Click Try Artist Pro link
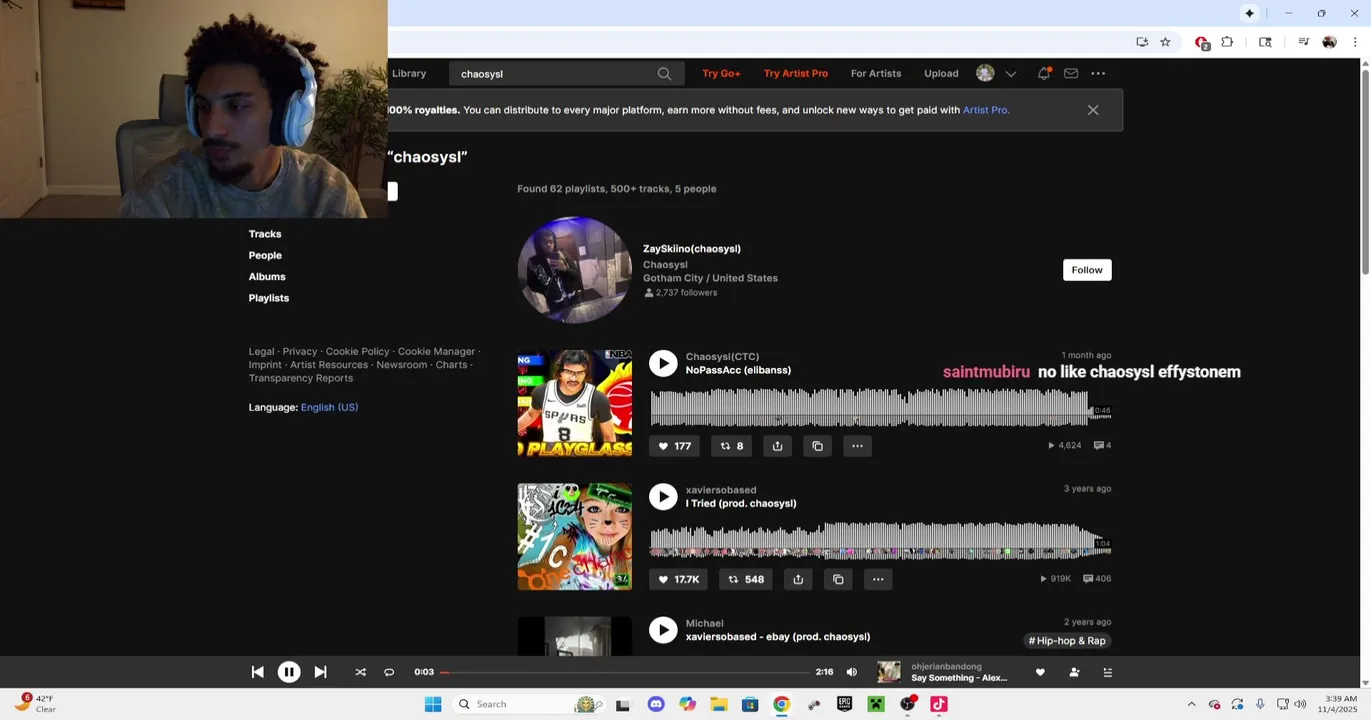 (796, 73)
